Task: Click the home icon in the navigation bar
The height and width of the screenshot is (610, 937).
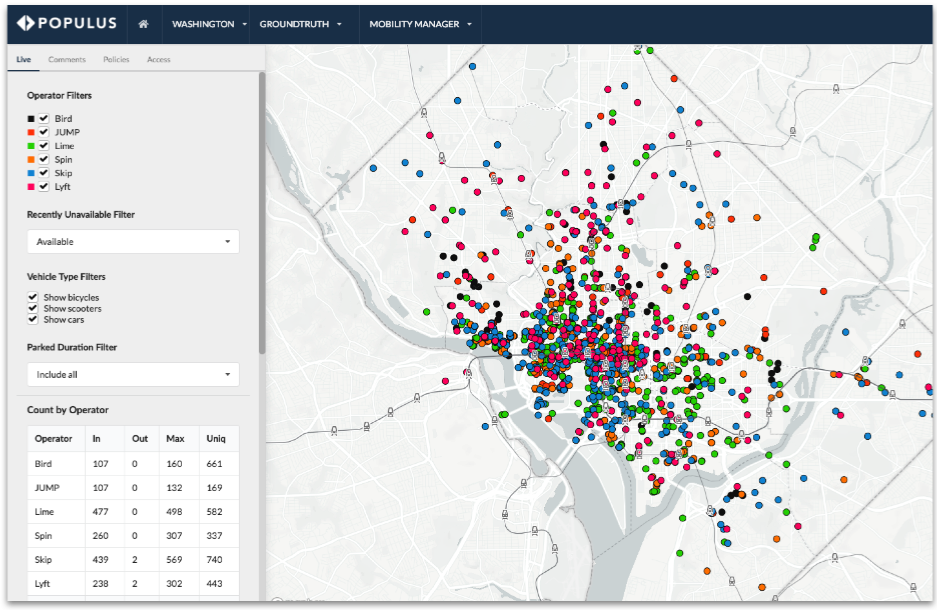Action: [143, 23]
